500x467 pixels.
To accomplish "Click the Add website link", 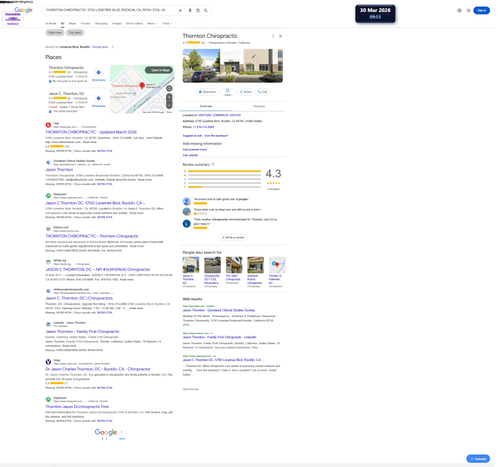I will (190, 155).
